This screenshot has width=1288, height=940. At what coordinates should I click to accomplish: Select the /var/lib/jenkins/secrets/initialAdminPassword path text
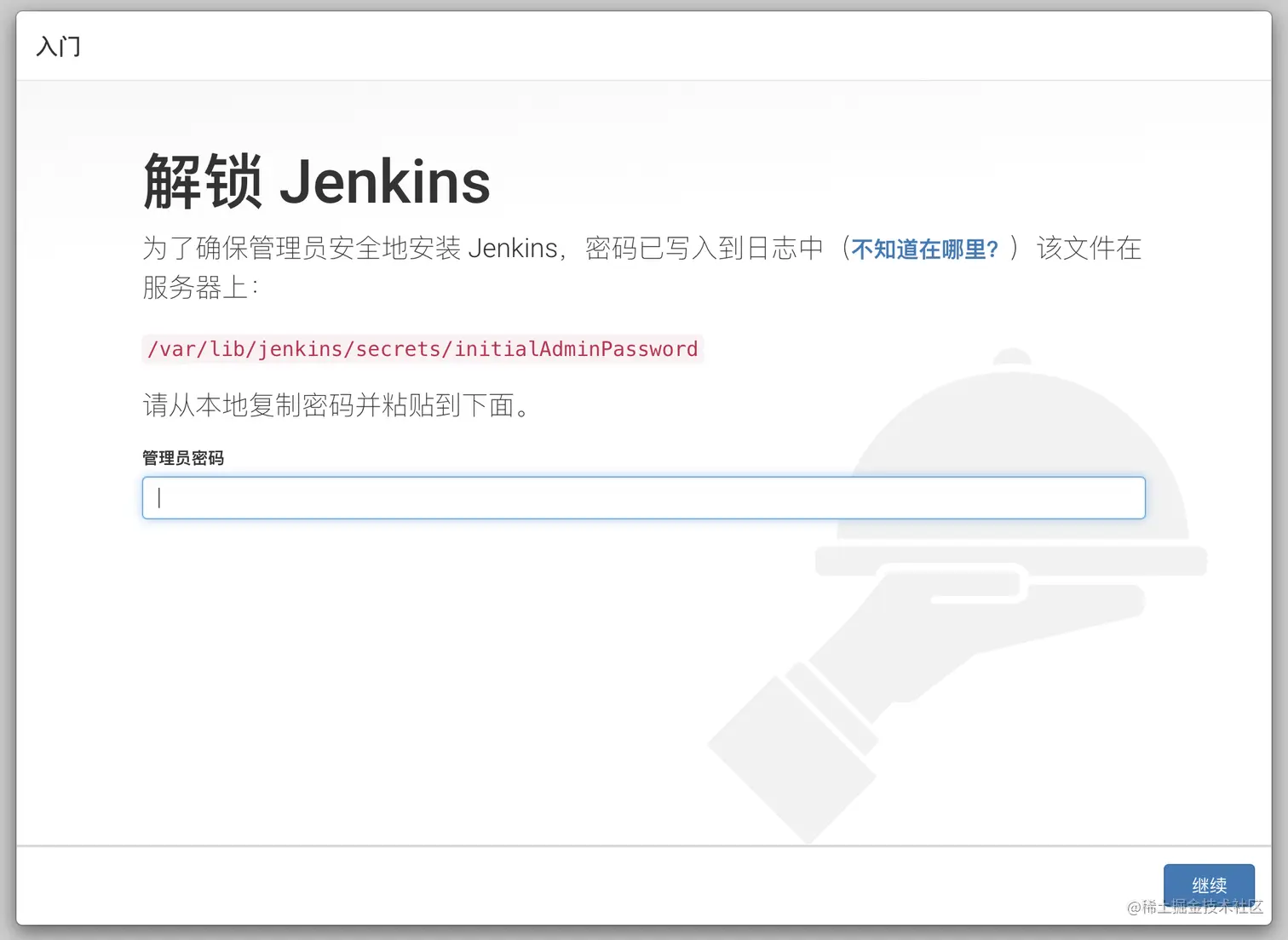(423, 349)
